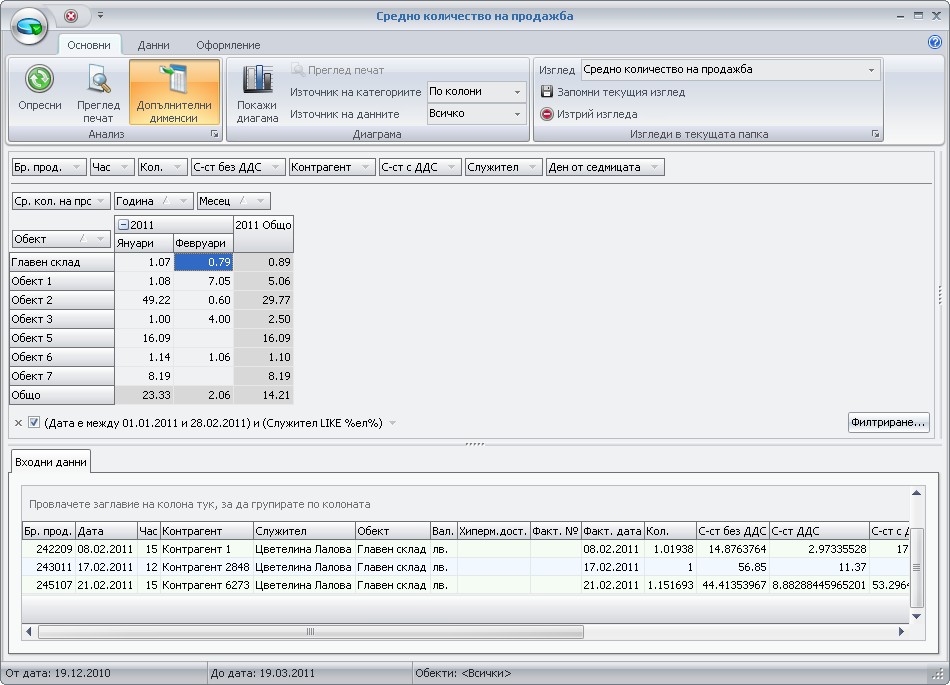950x685 pixels.
Task: Open the help icon
Action: [934, 42]
